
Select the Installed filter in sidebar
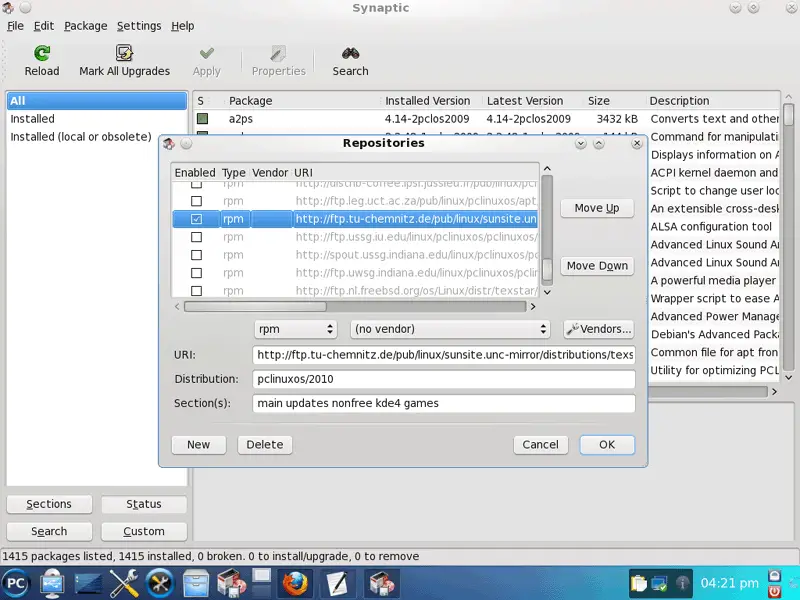click(x=97, y=119)
